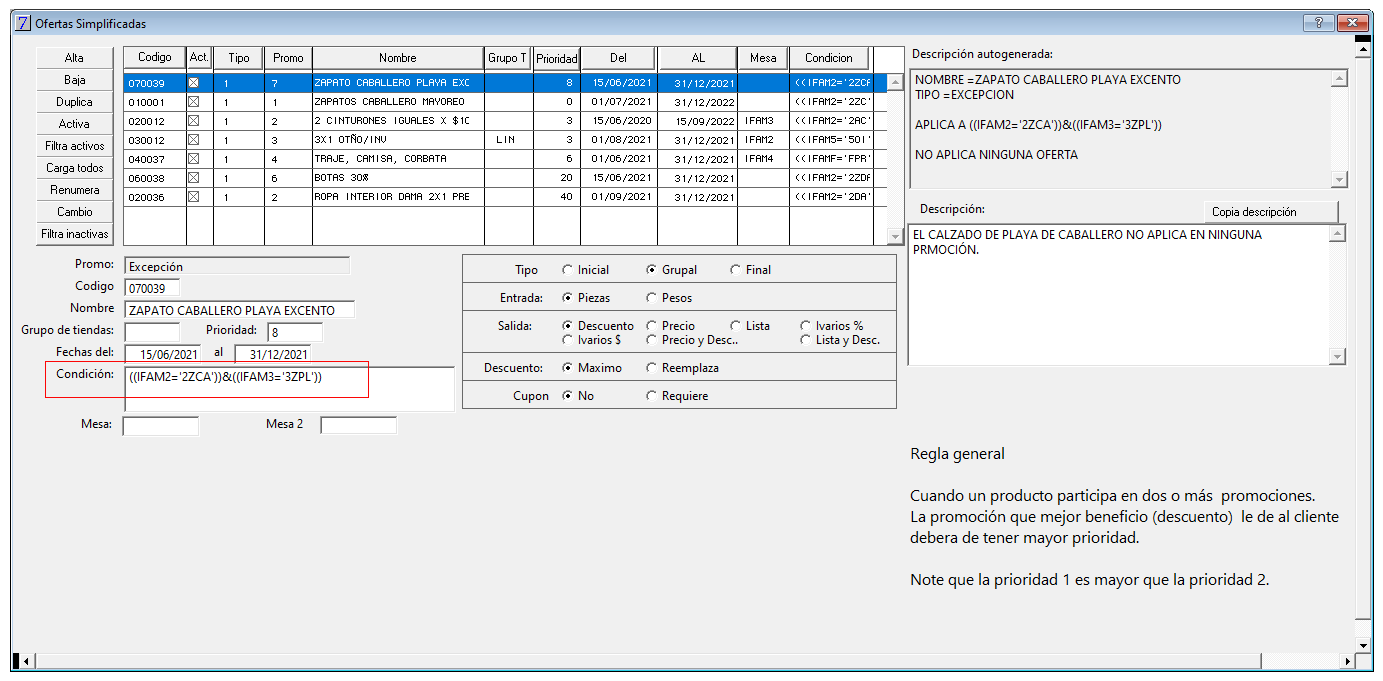The image size is (1383, 681).
Task: Click the Alta button
Action: click(74, 58)
